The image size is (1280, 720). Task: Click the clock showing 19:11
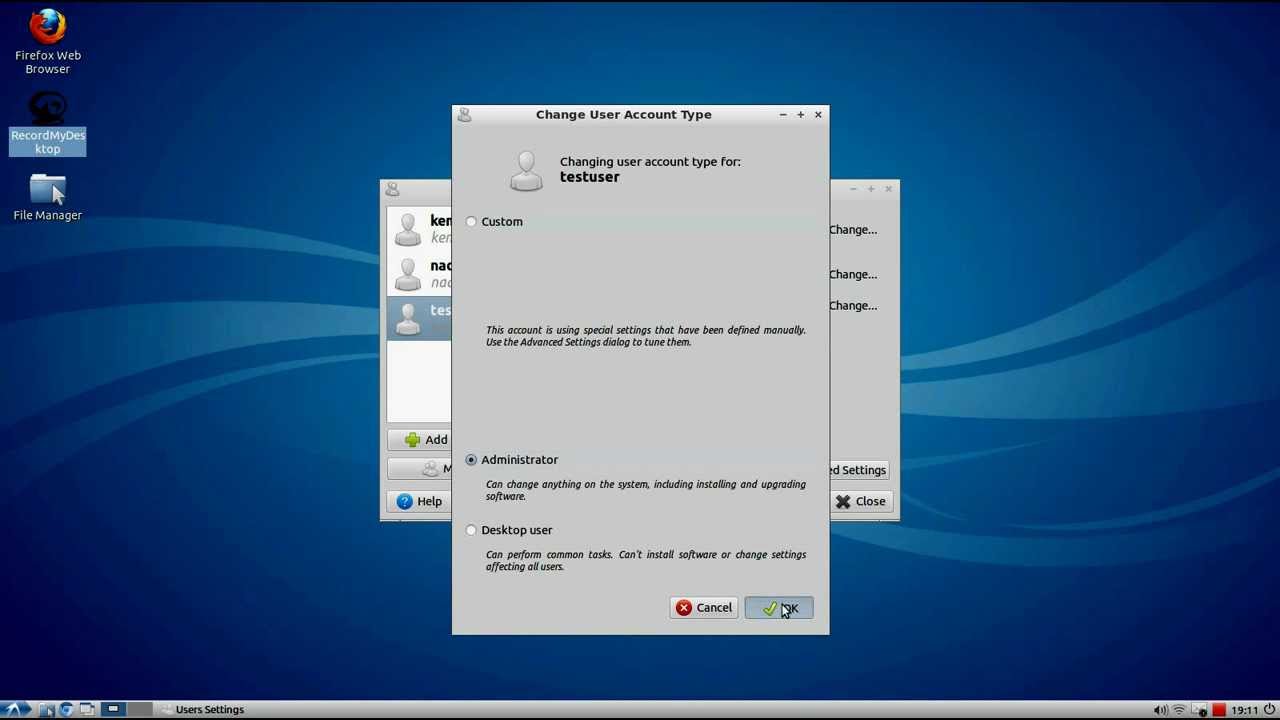1244,710
